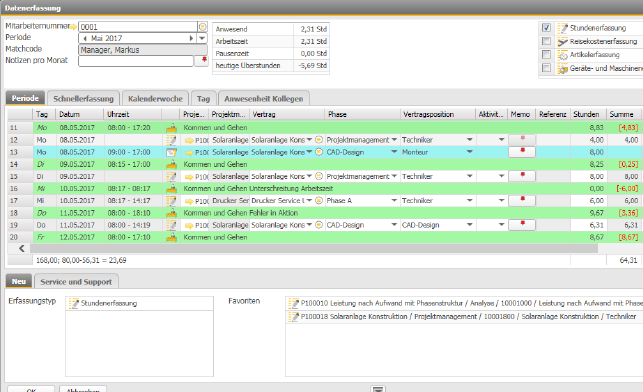Click Kommen und Gehen icon in row 20
The width and height of the screenshot is (643, 392).
click(x=171, y=237)
